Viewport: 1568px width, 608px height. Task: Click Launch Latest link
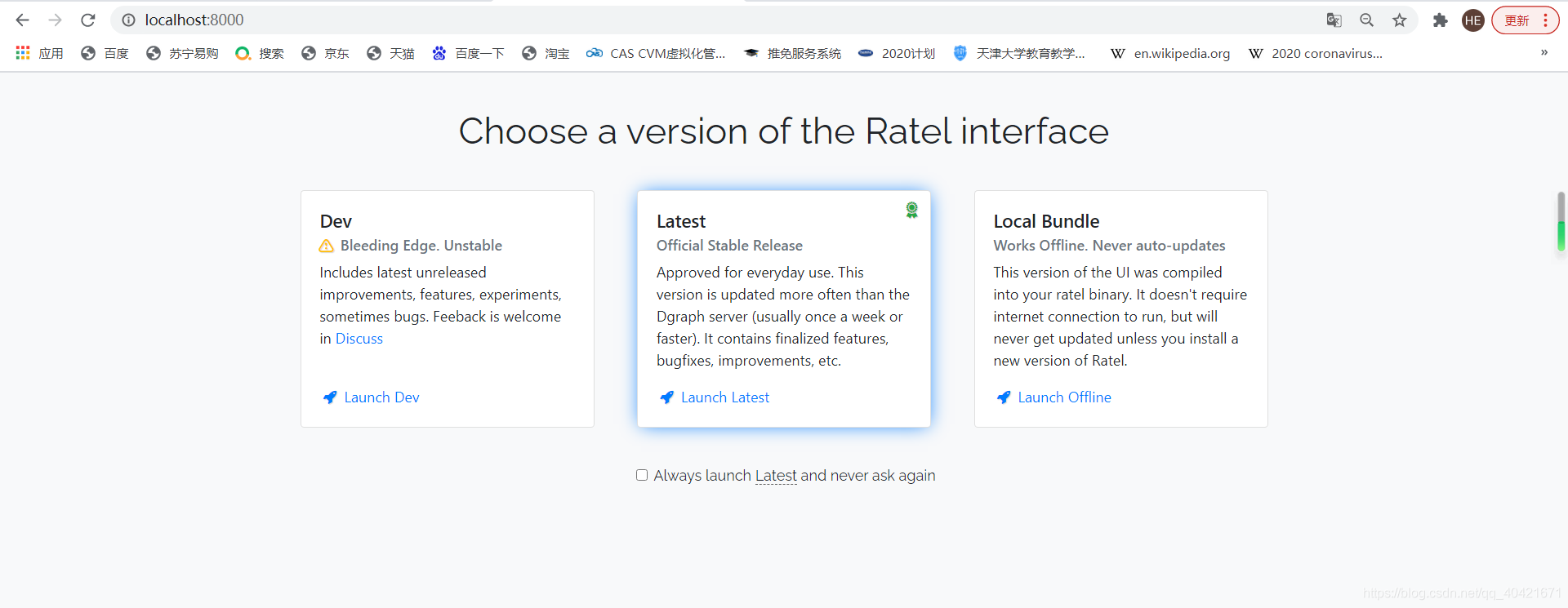click(724, 397)
